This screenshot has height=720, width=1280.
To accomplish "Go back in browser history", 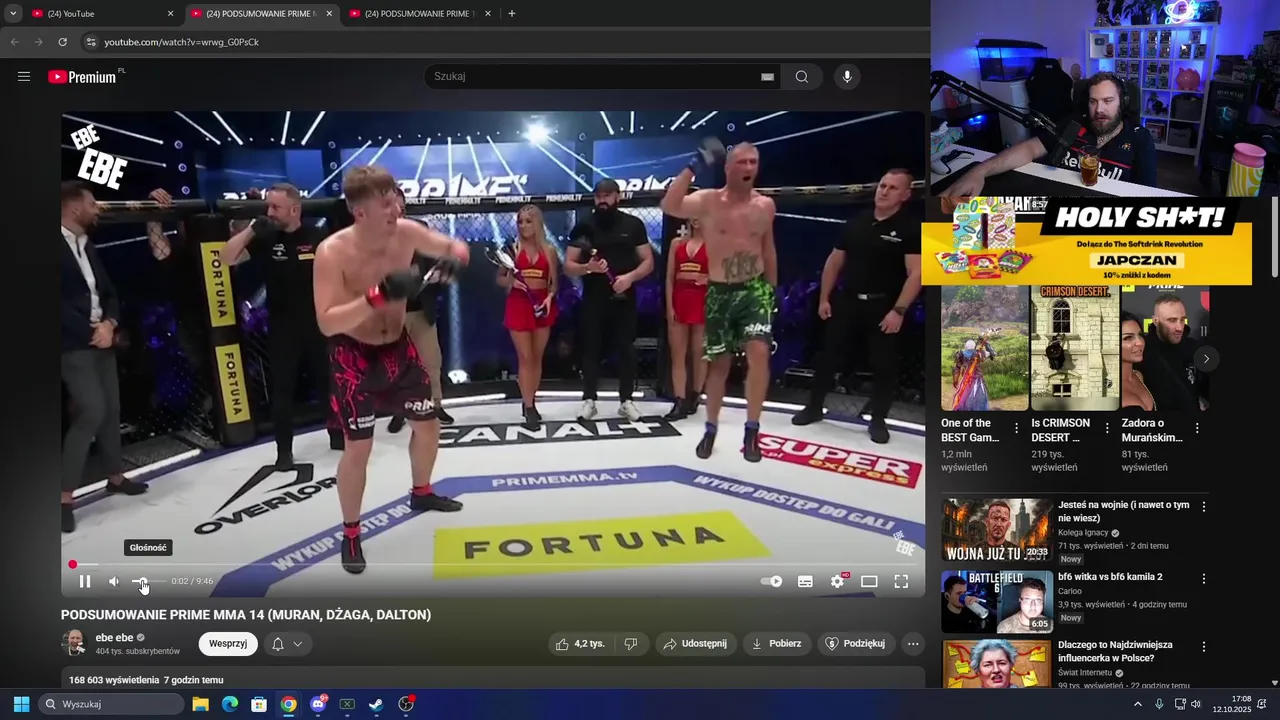I will click(x=14, y=42).
